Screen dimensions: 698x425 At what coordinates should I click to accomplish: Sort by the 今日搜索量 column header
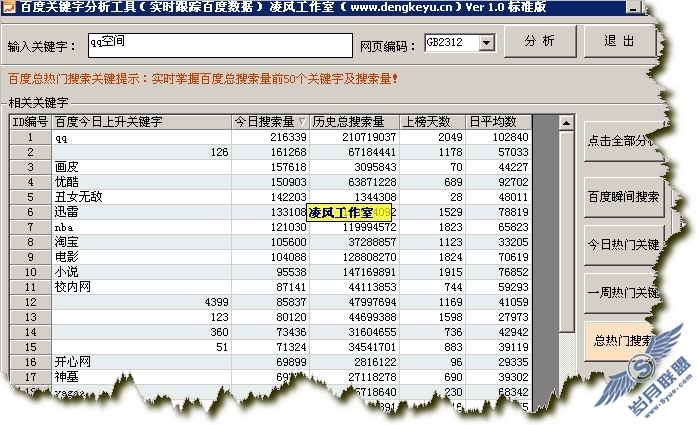point(270,122)
